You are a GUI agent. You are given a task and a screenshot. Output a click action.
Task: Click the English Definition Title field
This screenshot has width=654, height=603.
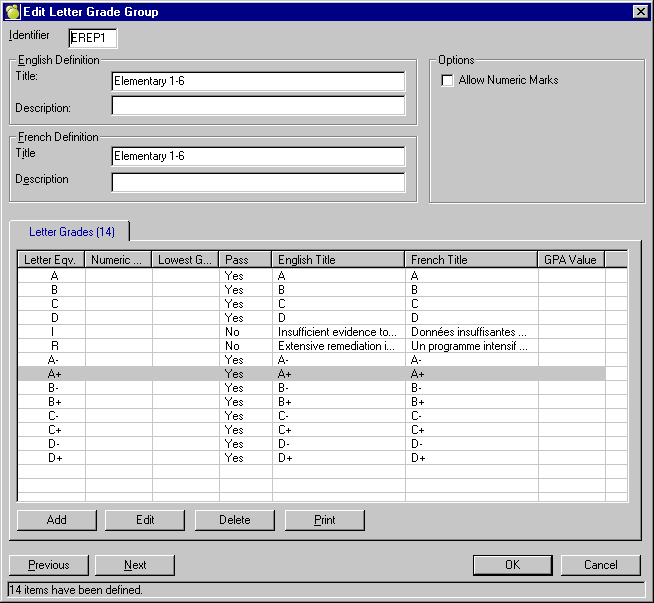[x=258, y=81]
